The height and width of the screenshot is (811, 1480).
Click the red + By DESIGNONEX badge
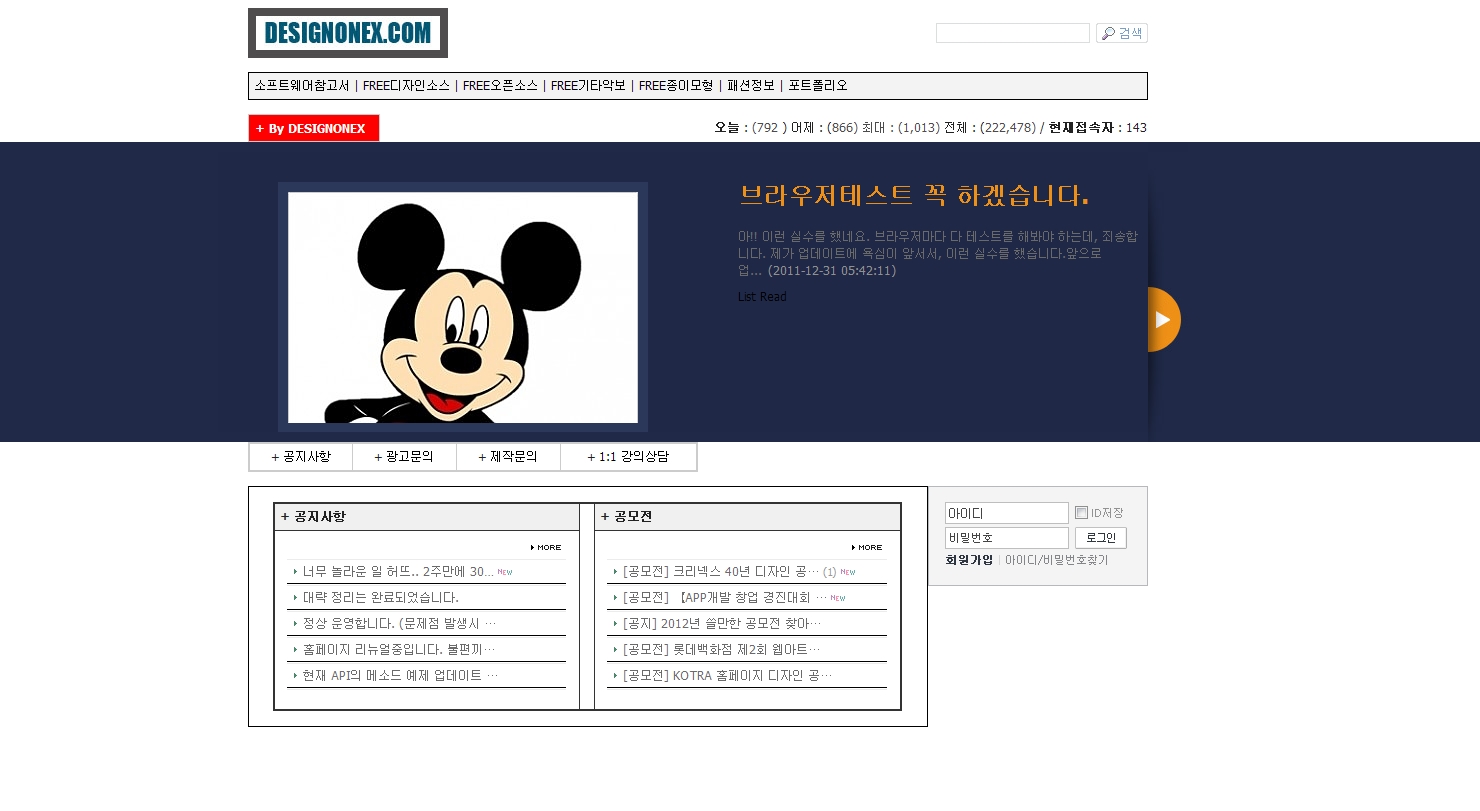pos(314,128)
